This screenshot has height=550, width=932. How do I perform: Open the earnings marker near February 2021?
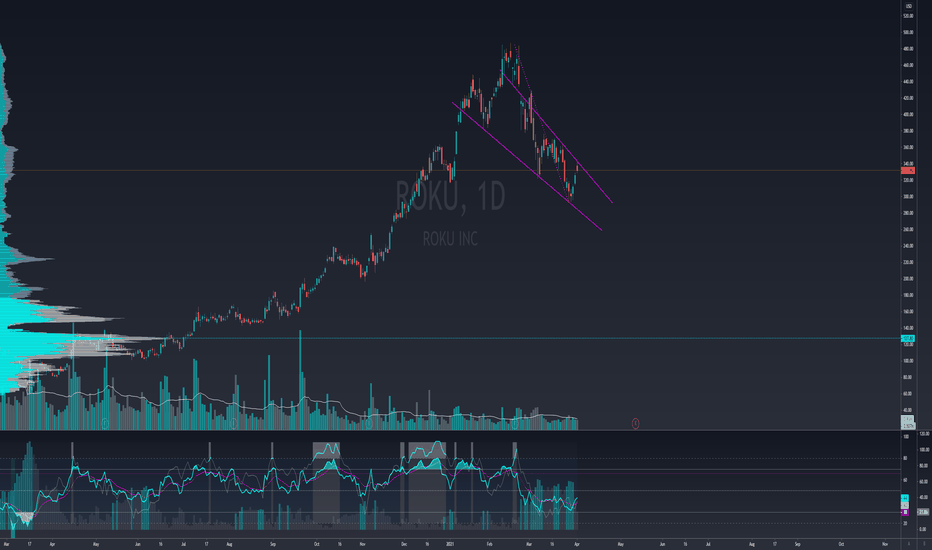click(515, 423)
